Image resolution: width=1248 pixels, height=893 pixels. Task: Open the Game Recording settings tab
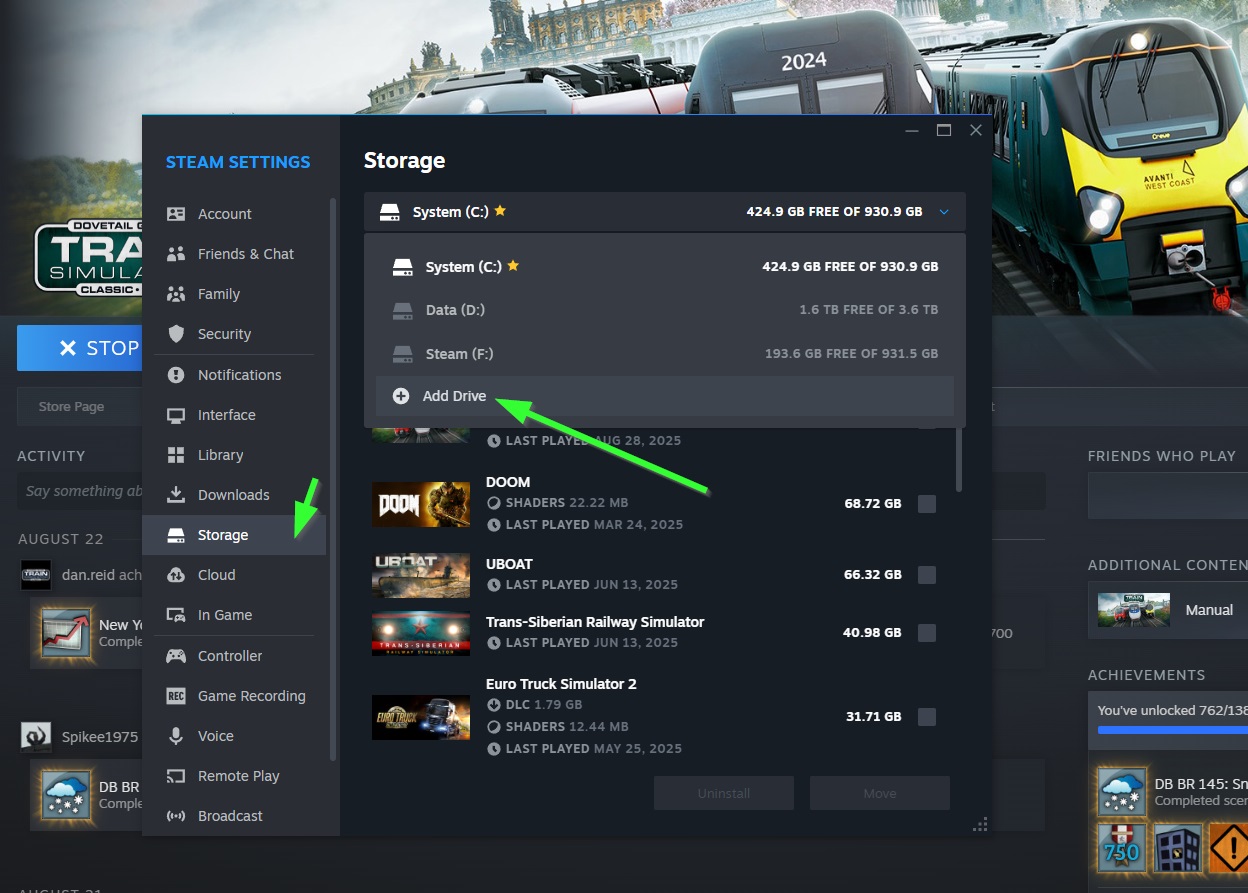pyautogui.click(x=234, y=696)
